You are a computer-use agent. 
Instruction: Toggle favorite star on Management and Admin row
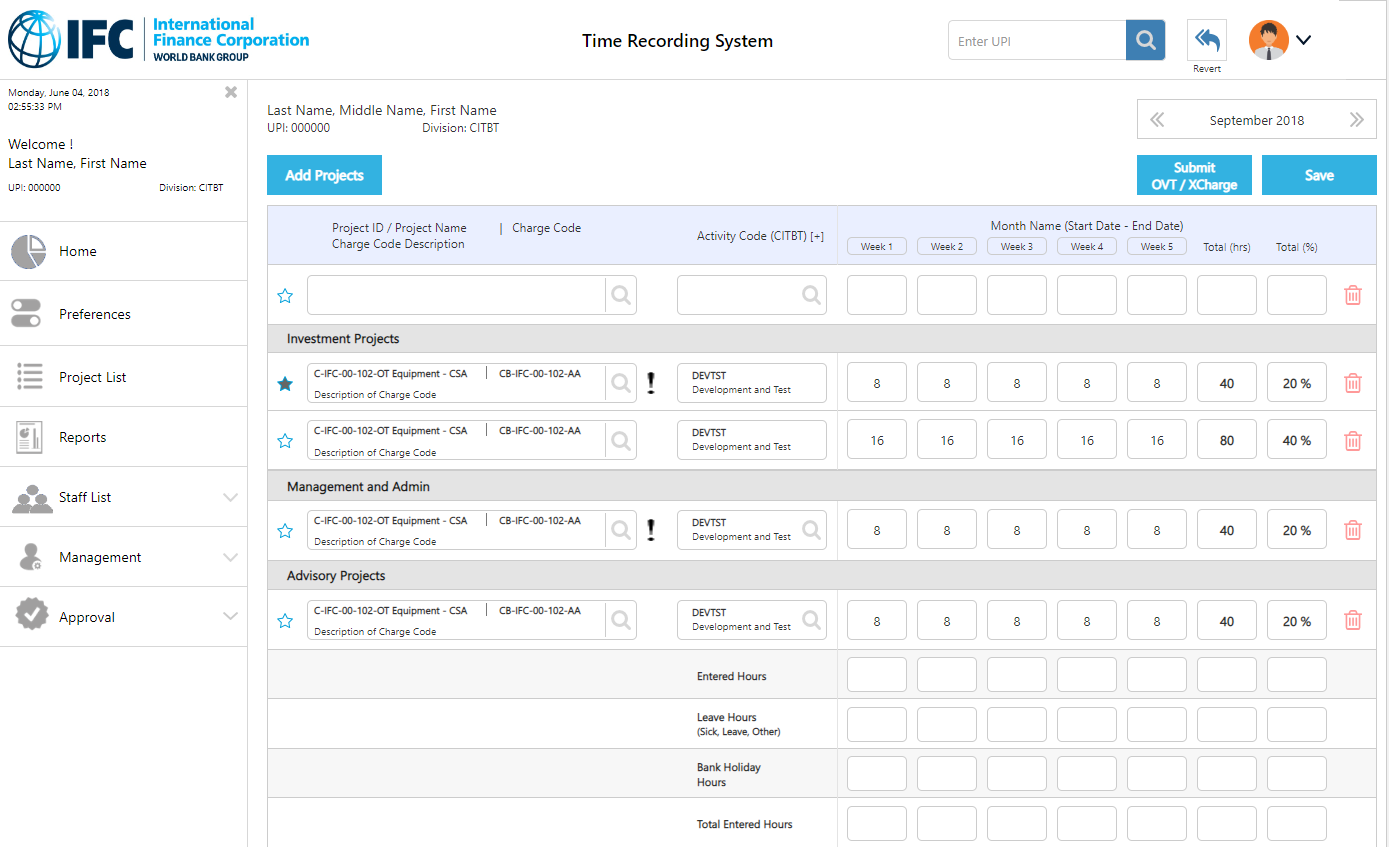point(285,531)
